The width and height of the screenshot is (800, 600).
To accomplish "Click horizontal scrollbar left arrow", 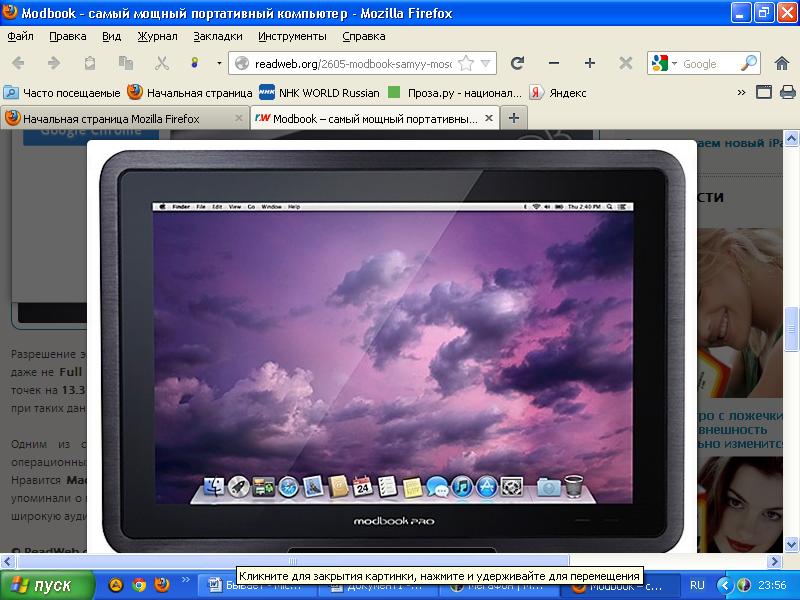I will point(7,562).
